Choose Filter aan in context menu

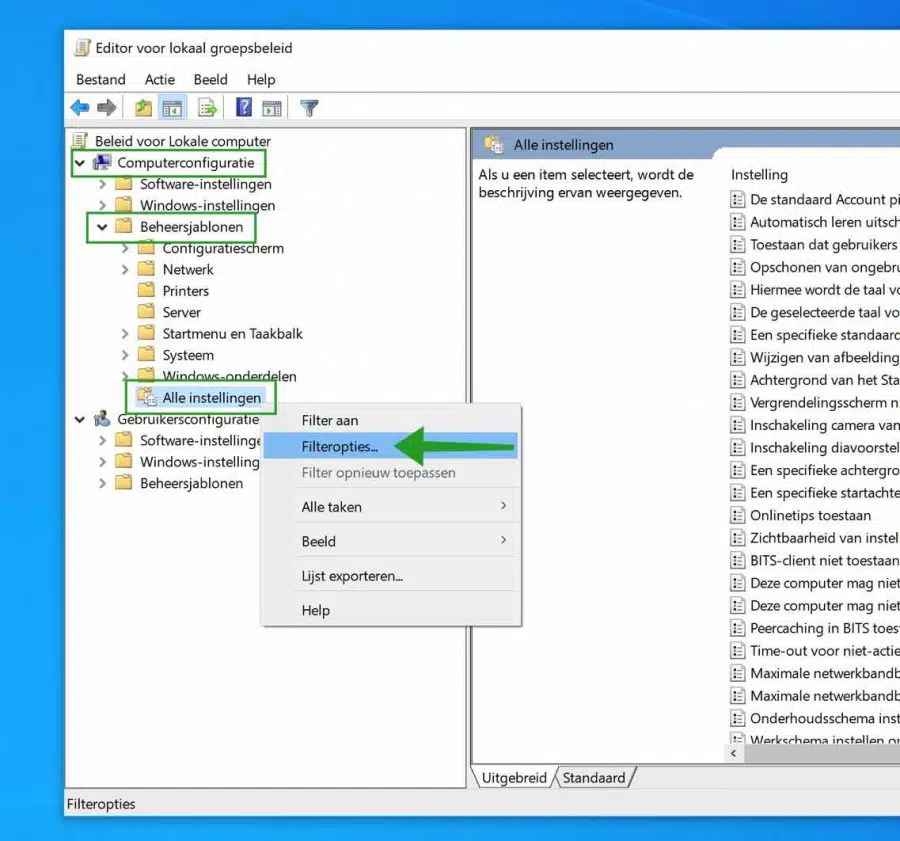point(391,420)
